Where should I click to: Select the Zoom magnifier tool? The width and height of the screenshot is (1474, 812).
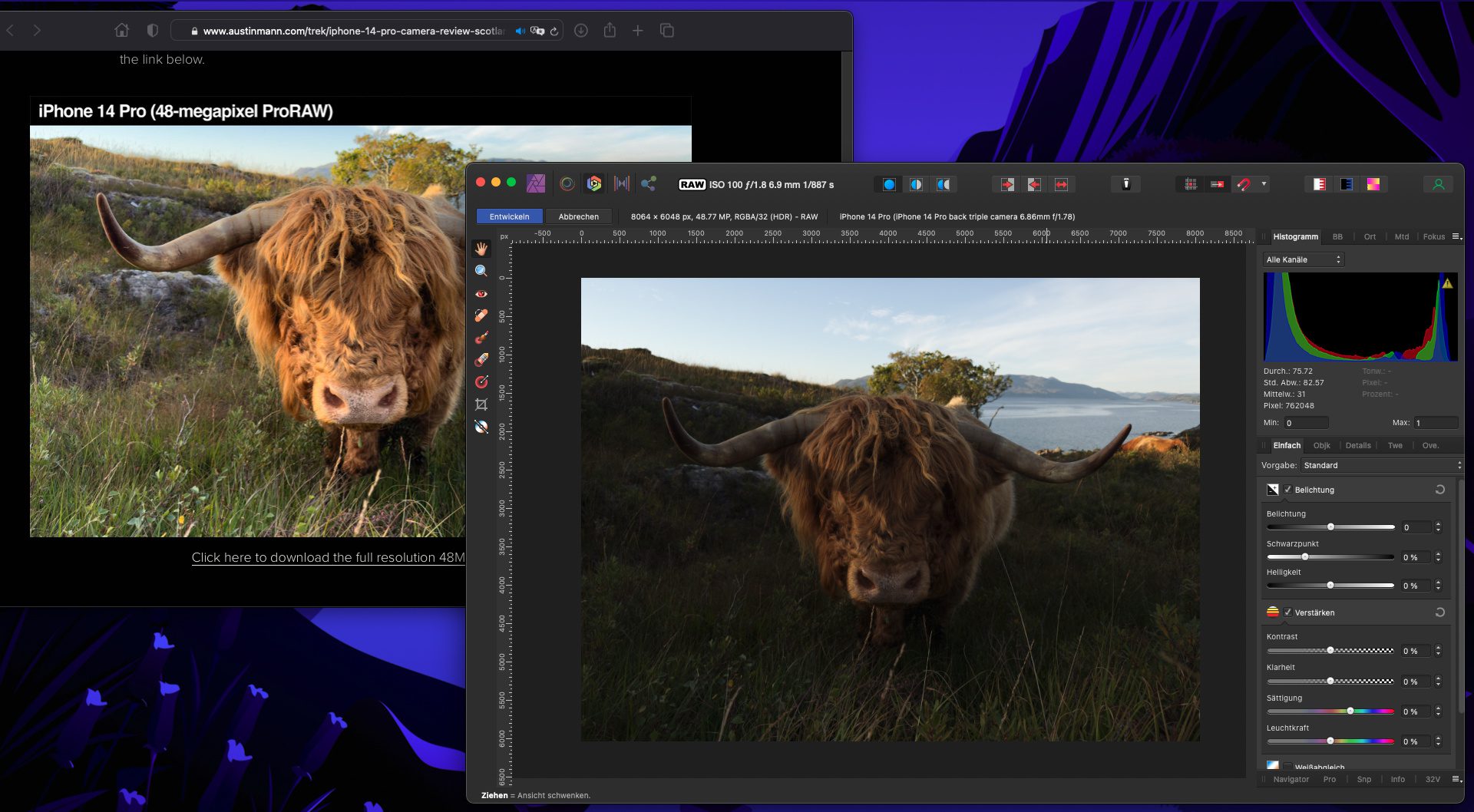[481, 271]
